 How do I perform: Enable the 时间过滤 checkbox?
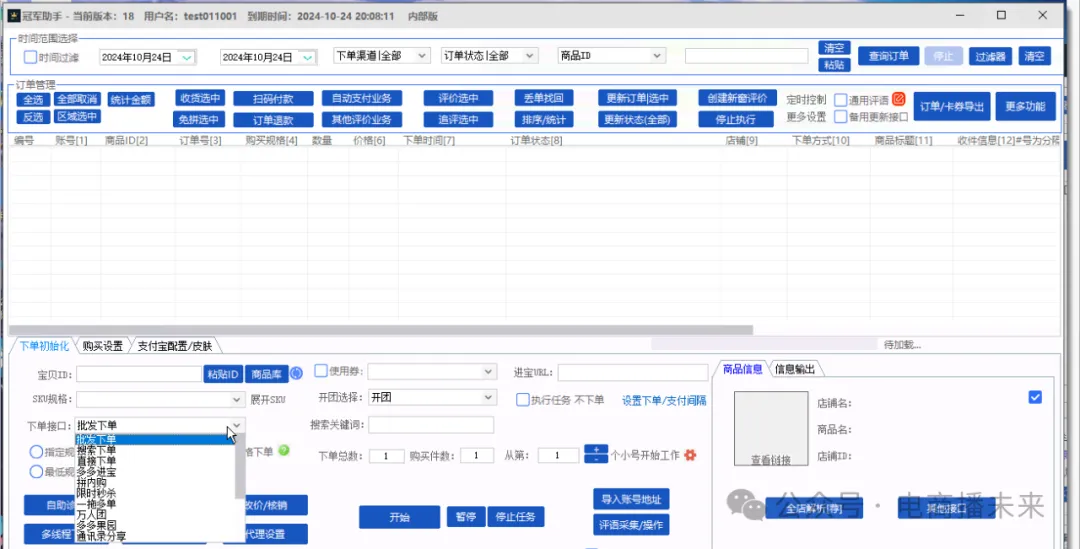(x=30, y=57)
